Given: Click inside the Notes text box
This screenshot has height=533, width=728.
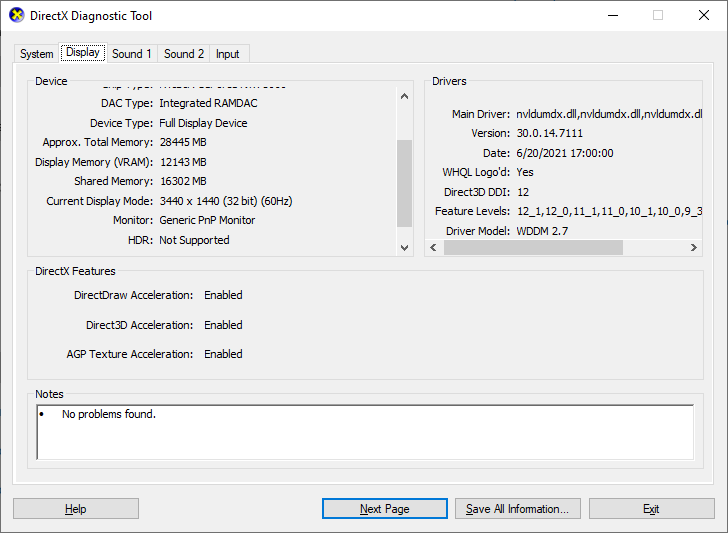Looking at the screenshot, I should pos(365,432).
